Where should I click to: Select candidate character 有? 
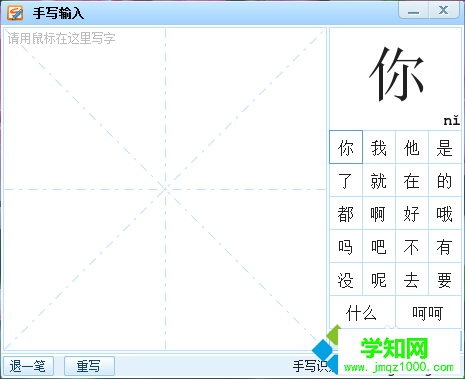point(445,246)
